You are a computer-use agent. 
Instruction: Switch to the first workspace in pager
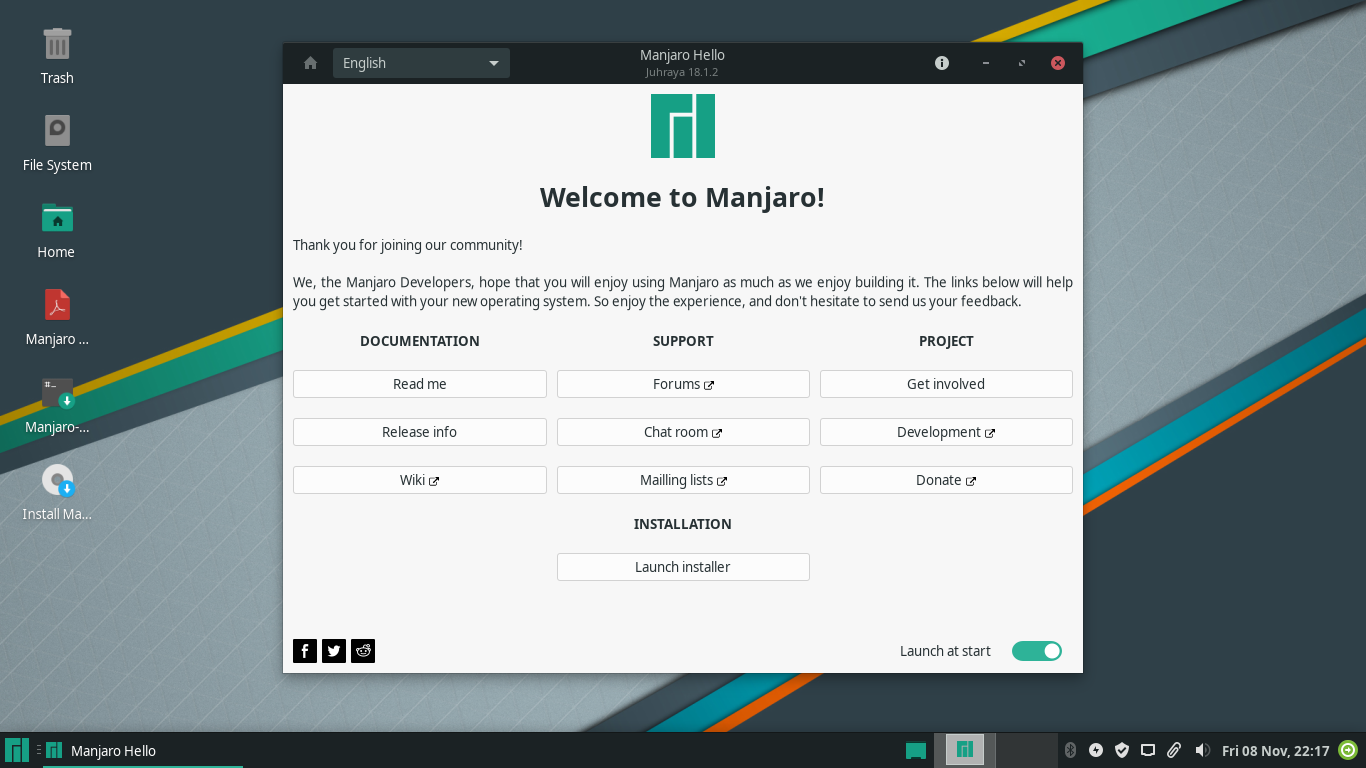pyautogui.click(x=964, y=750)
